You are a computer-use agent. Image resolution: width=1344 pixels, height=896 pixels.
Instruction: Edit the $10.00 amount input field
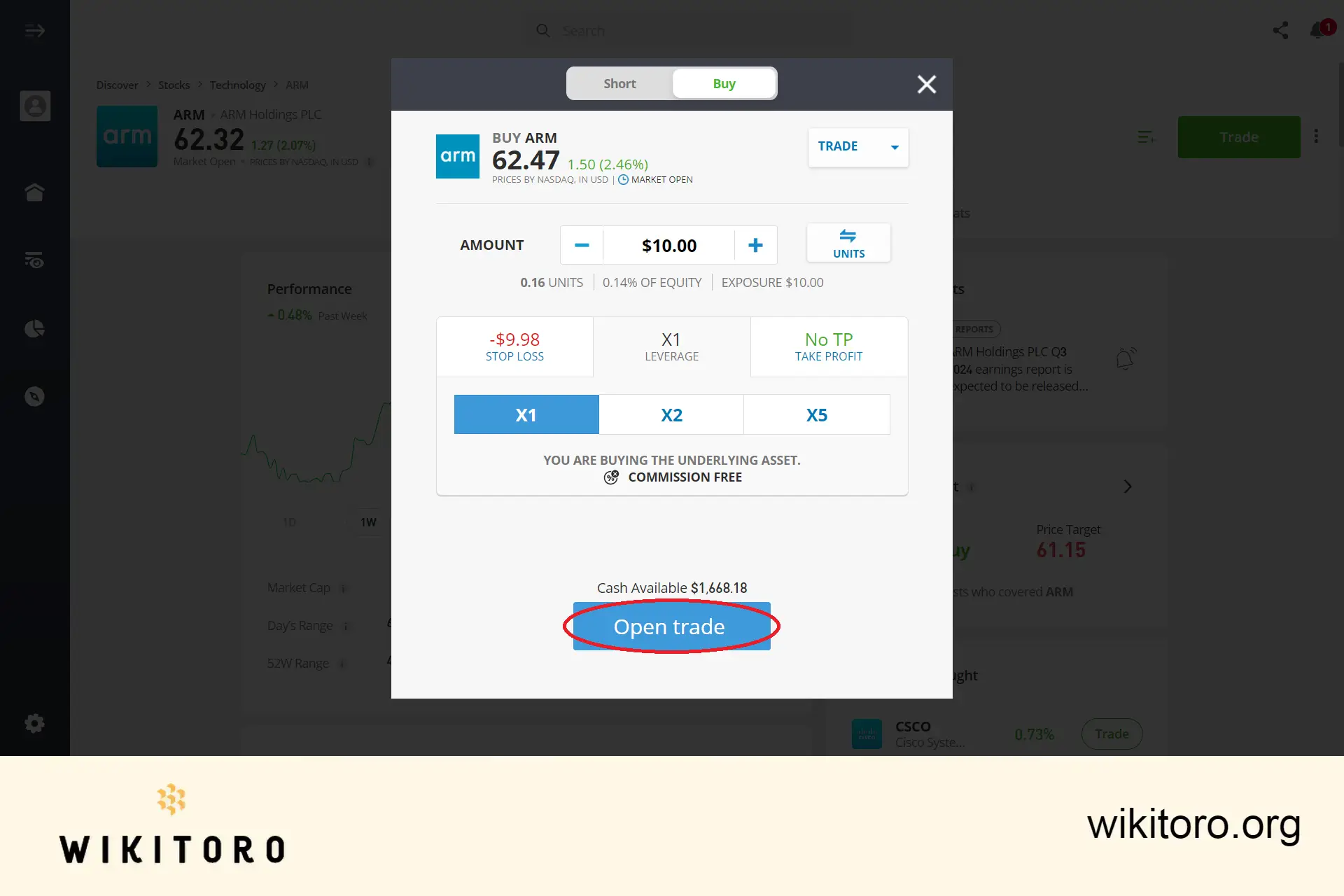668,244
